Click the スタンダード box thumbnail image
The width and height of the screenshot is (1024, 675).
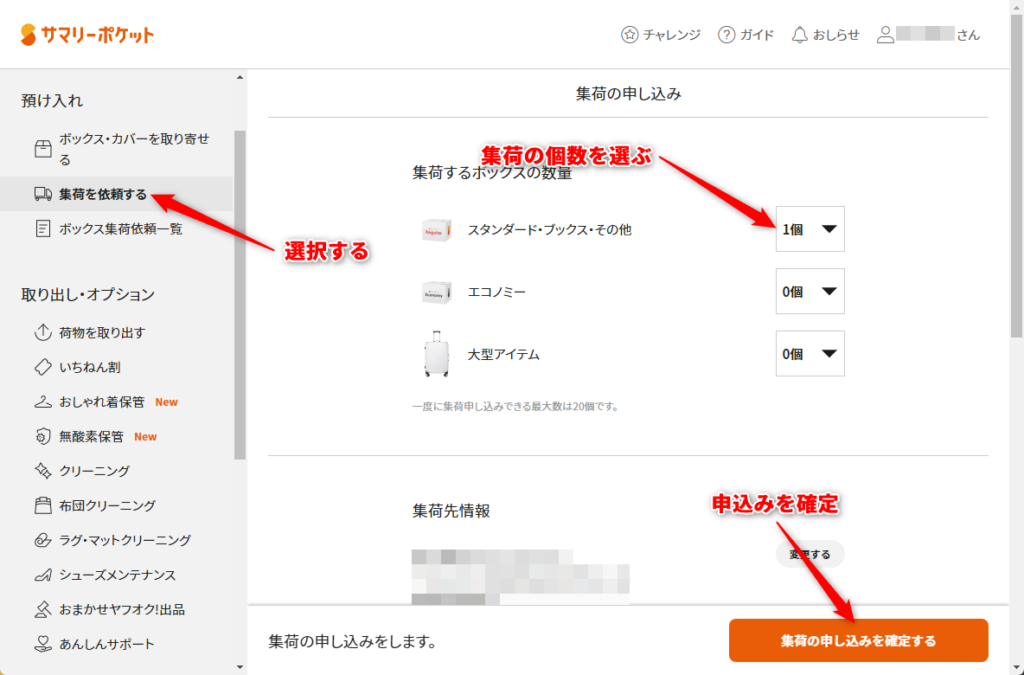coord(434,230)
